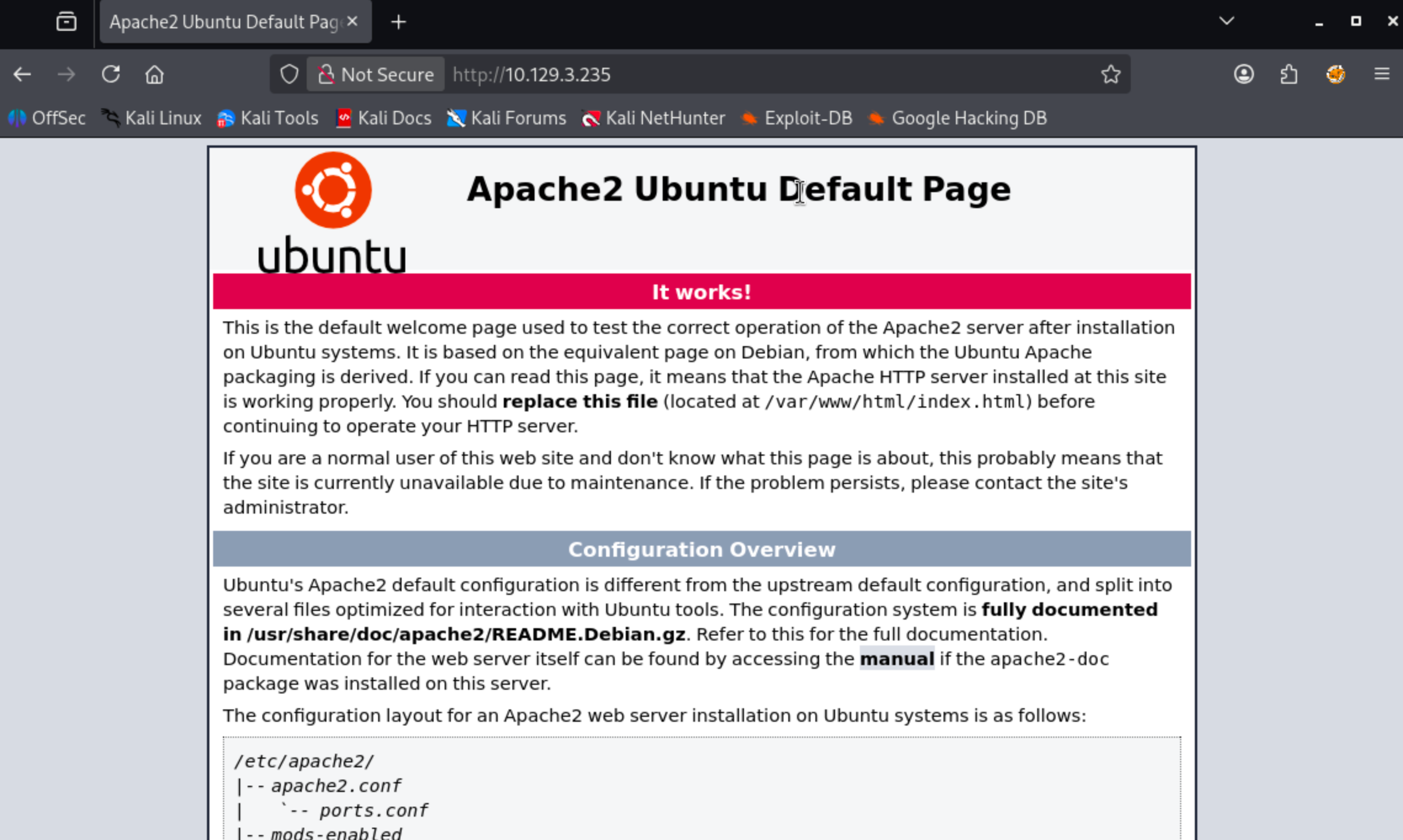The image size is (1403, 840).
Task: Open a new tab with the plus button
Action: 398,22
